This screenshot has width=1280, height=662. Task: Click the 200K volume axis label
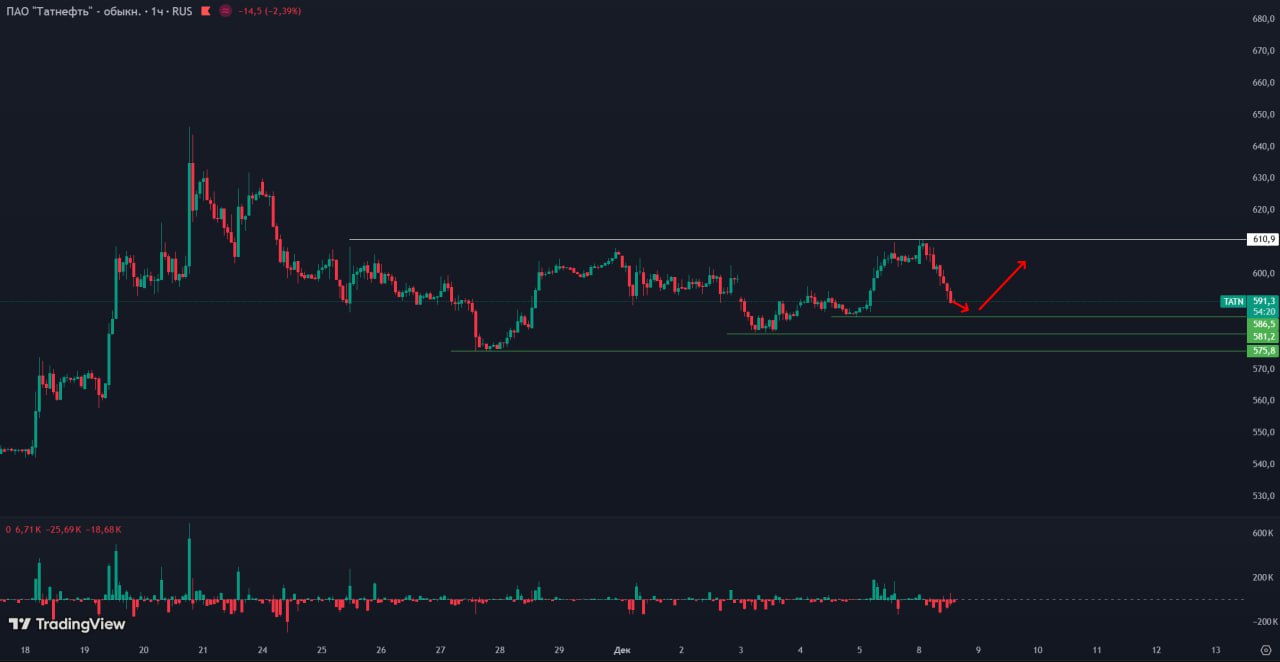1263,578
